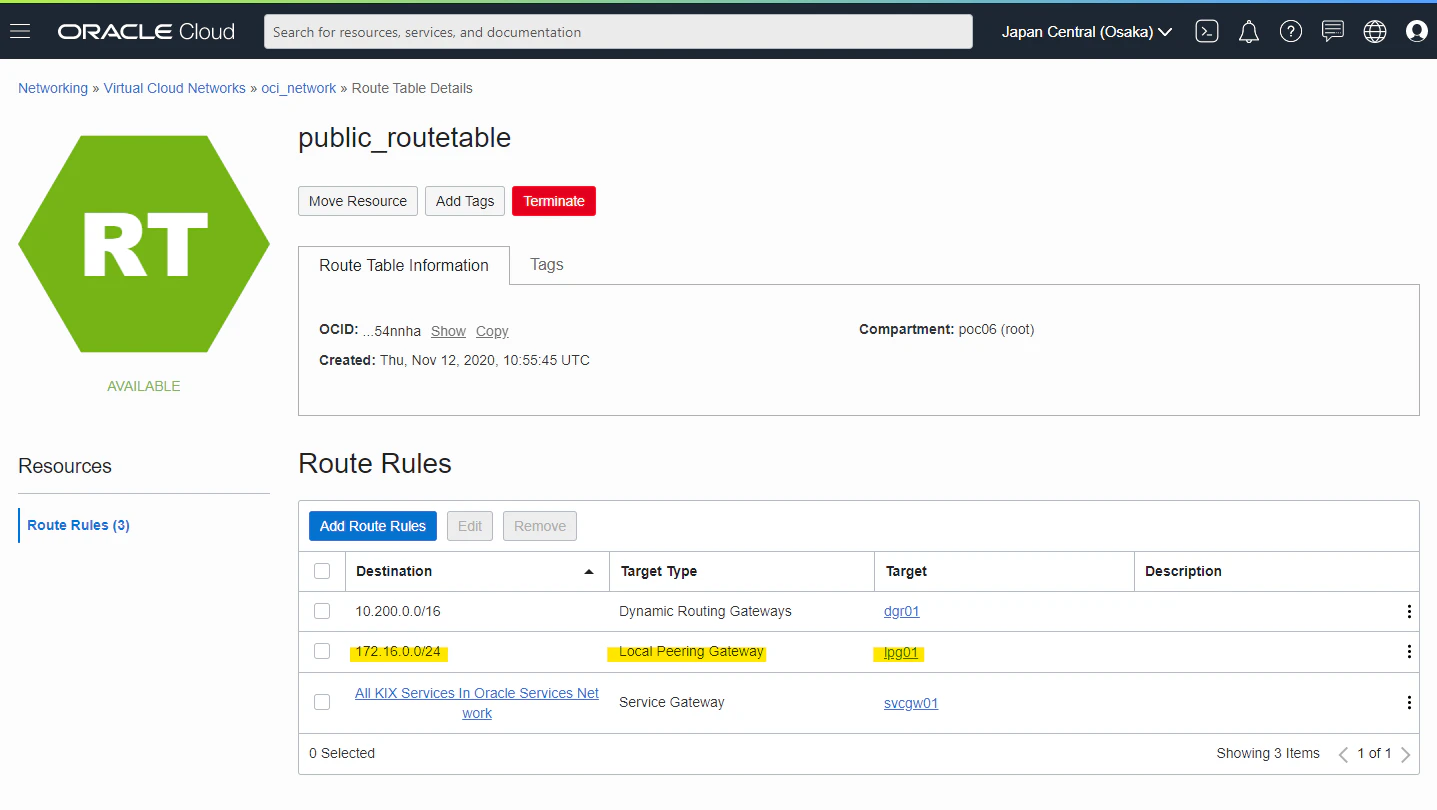Open the dgr01 target link
1437x810 pixels.
coord(902,611)
